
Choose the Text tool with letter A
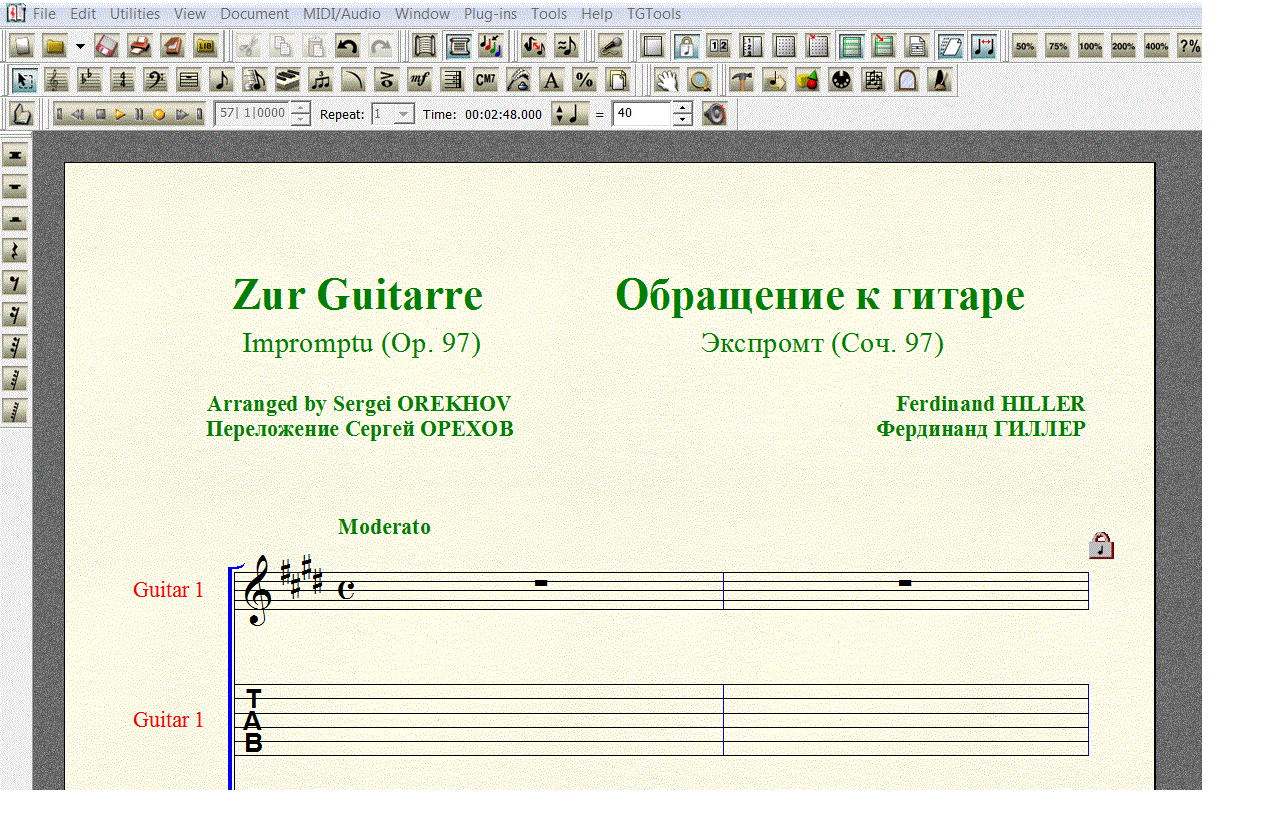click(x=551, y=80)
